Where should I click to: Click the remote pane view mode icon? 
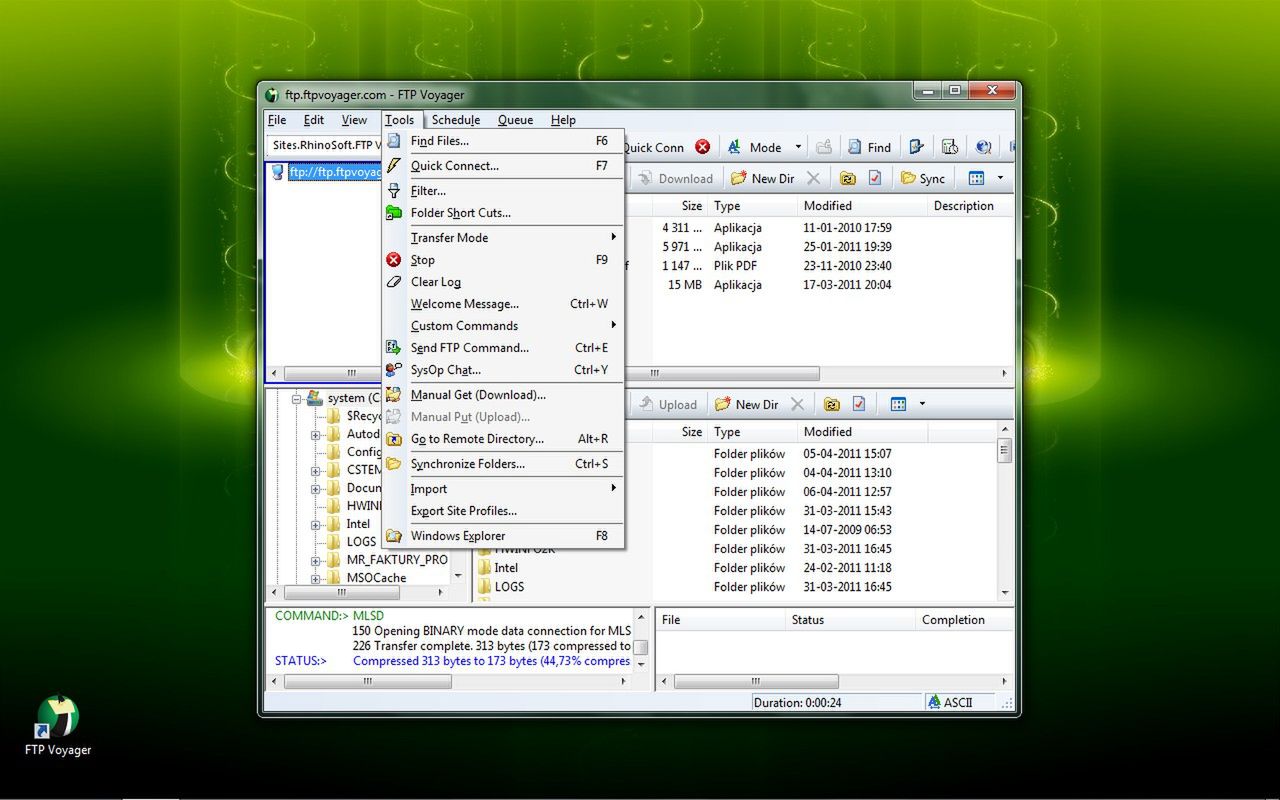click(x=977, y=178)
